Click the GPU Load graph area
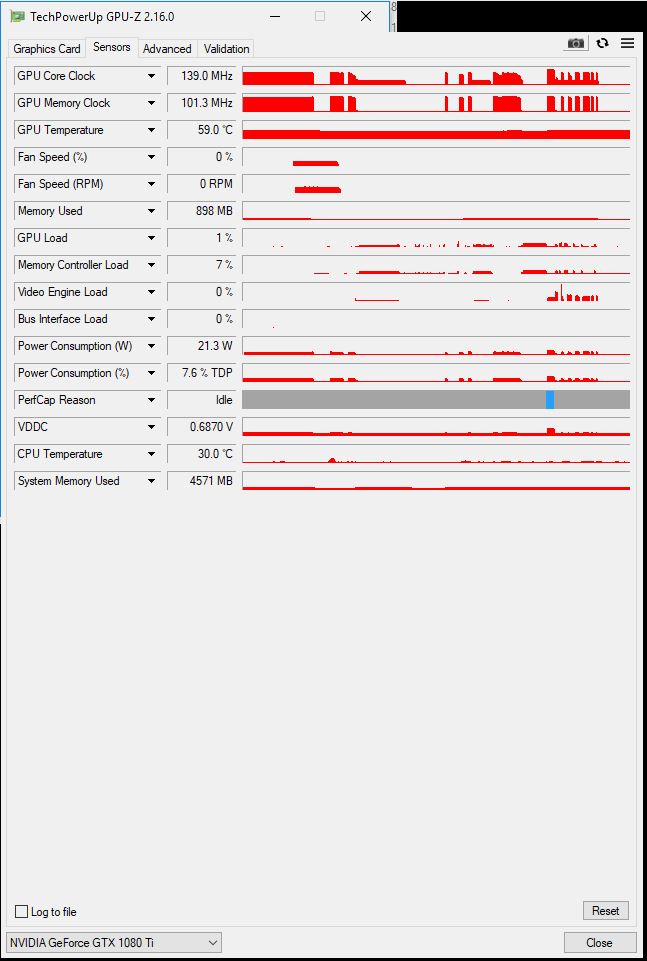 click(x=436, y=238)
